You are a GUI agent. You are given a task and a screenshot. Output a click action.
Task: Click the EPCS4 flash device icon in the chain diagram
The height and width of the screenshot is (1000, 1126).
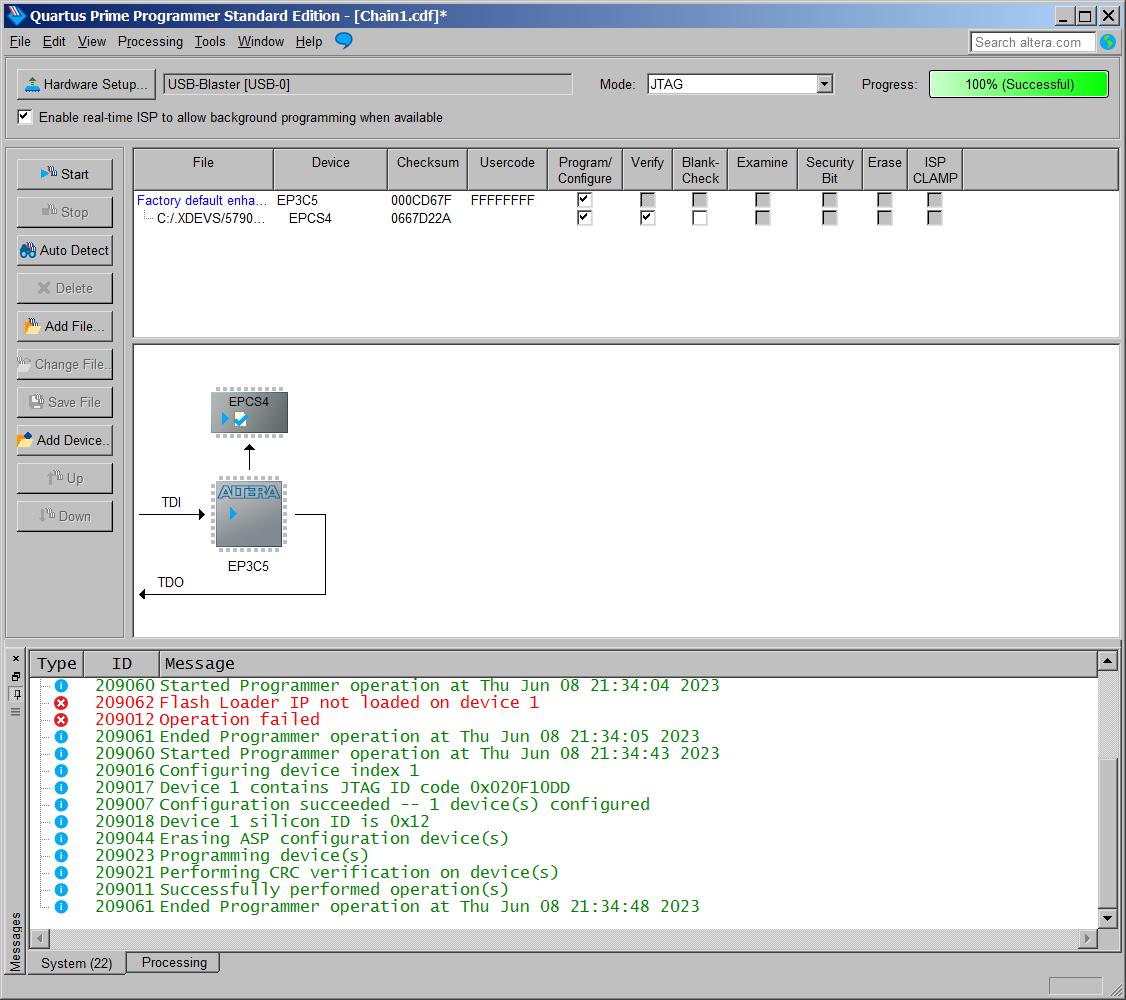[x=249, y=412]
